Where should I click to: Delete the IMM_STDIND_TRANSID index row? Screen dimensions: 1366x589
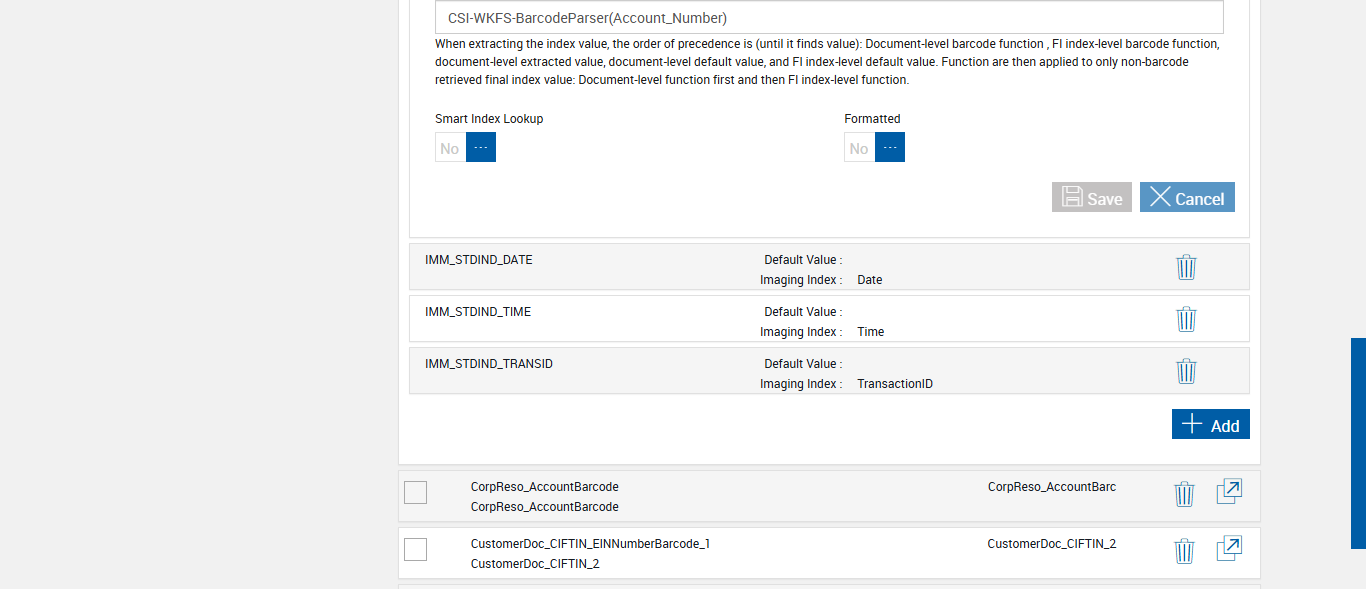tap(1186, 371)
